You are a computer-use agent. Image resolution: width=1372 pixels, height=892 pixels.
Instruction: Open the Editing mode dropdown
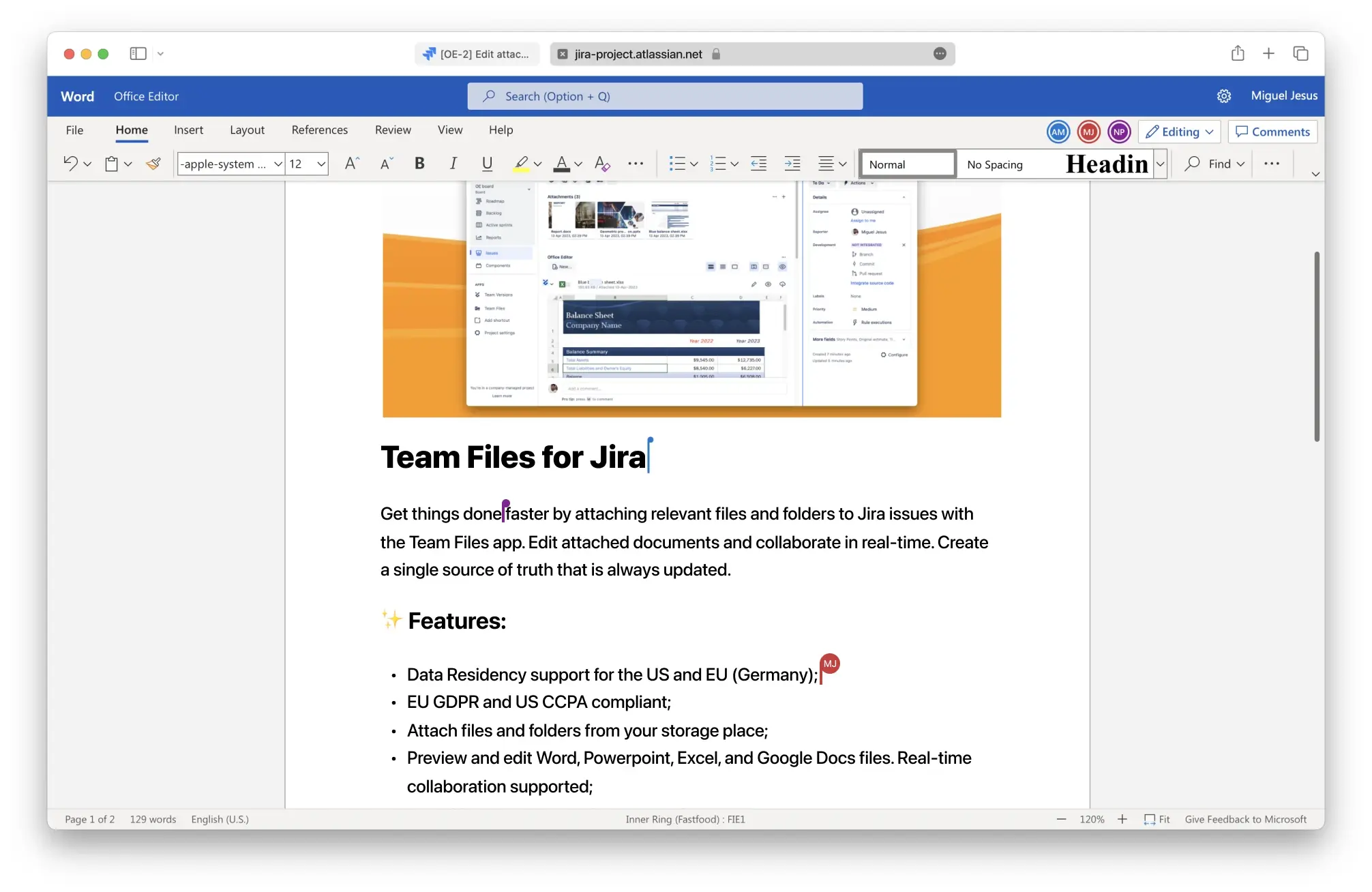click(1179, 132)
